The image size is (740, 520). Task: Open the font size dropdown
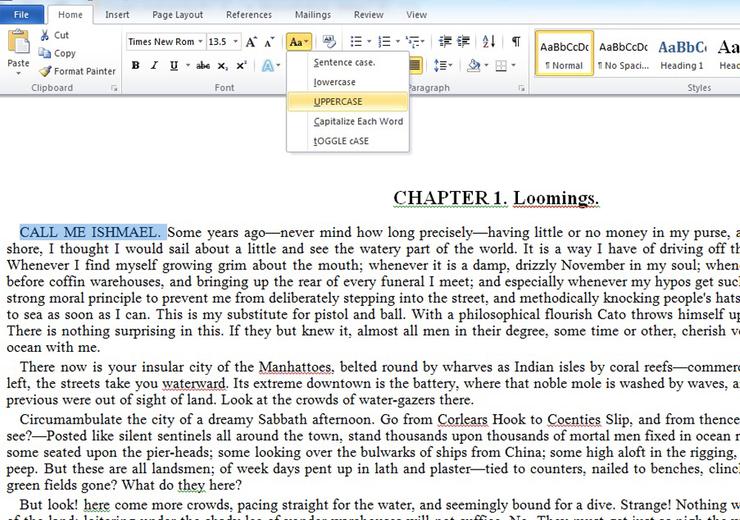235,42
